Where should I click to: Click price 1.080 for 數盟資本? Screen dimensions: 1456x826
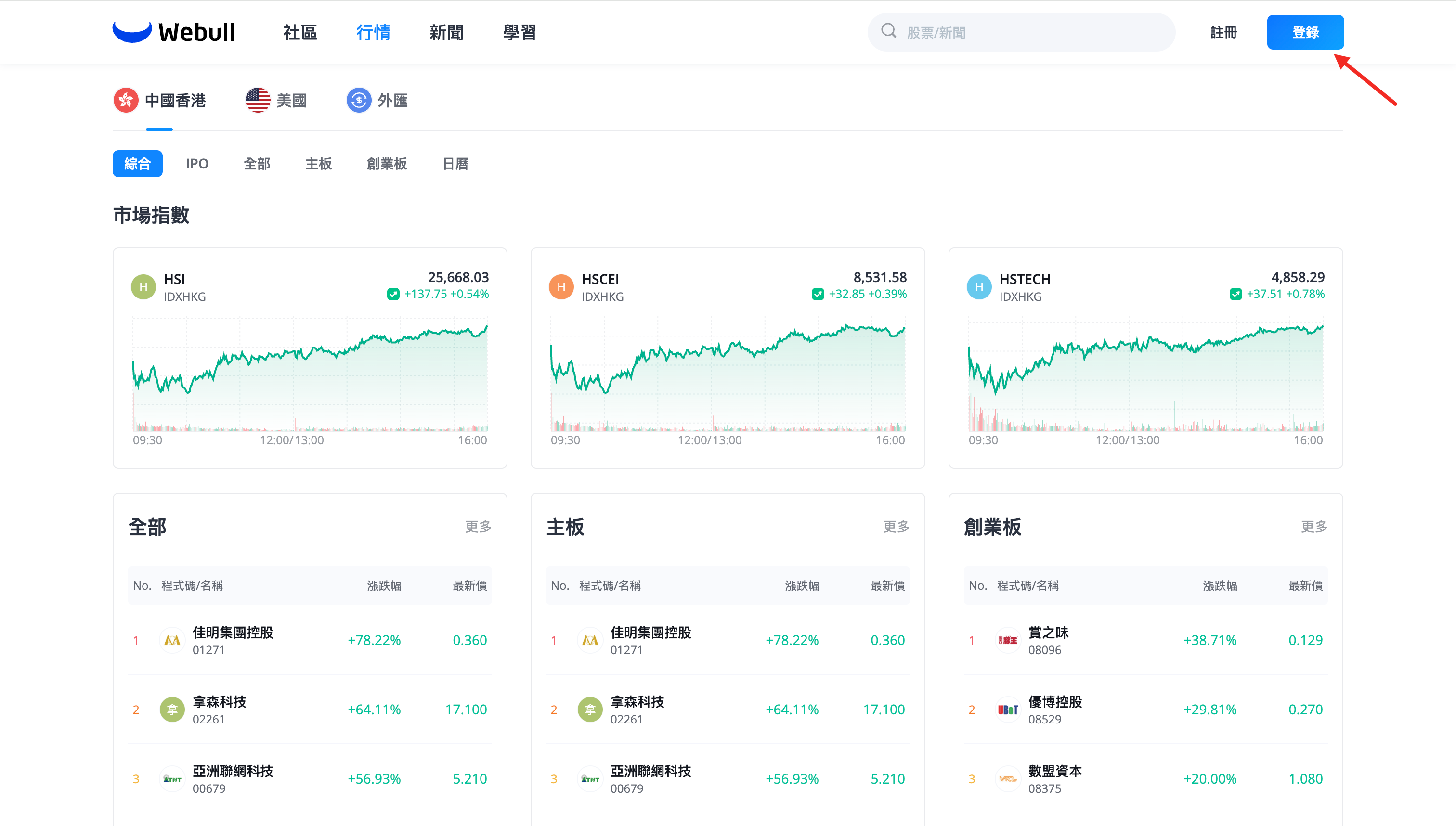[1306, 779]
